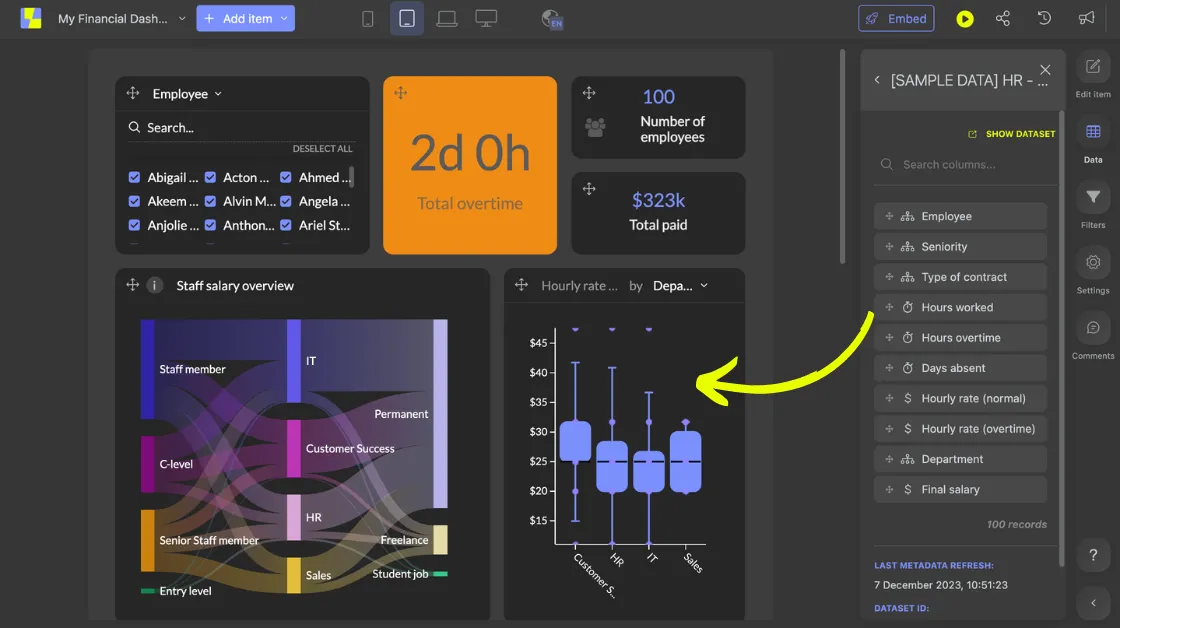Expand the Add item dropdown arrow
Screen dimensions: 1200x628
(x=284, y=18)
